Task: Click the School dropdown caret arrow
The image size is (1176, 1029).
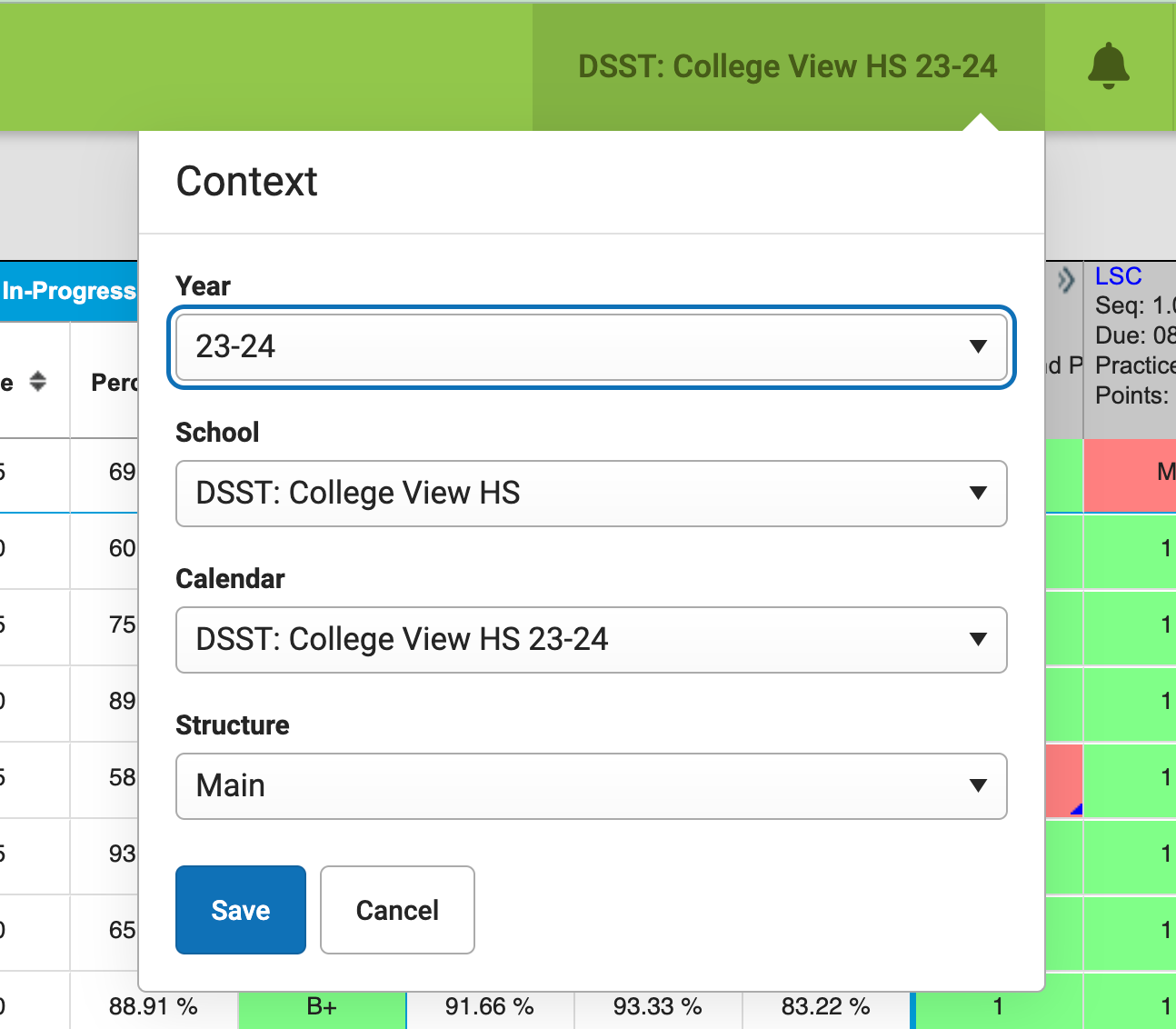Action: (x=978, y=494)
